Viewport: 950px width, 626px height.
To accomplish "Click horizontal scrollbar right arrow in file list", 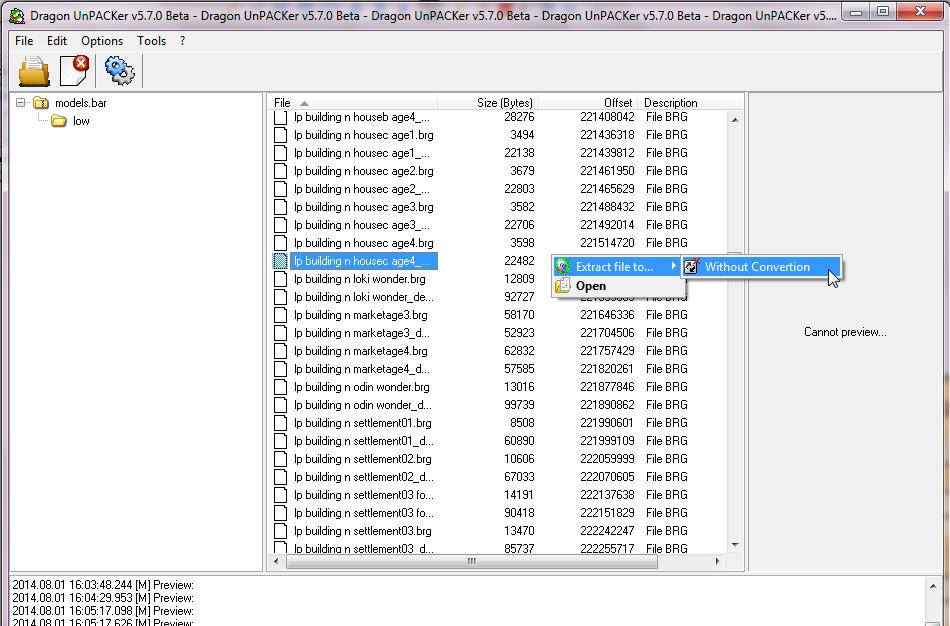I will (x=717, y=561).
